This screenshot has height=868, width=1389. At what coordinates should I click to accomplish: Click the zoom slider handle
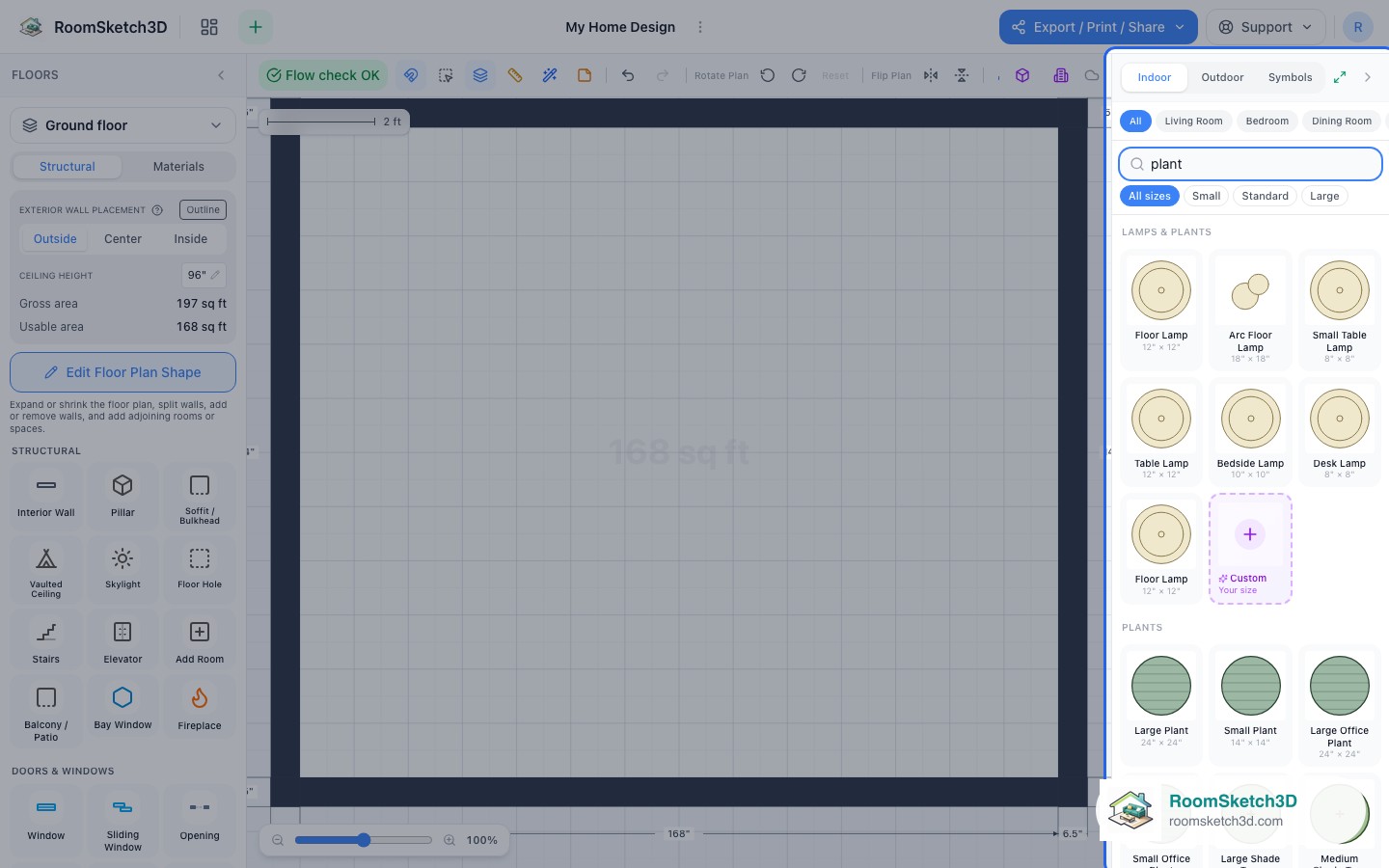coord(364,840)
